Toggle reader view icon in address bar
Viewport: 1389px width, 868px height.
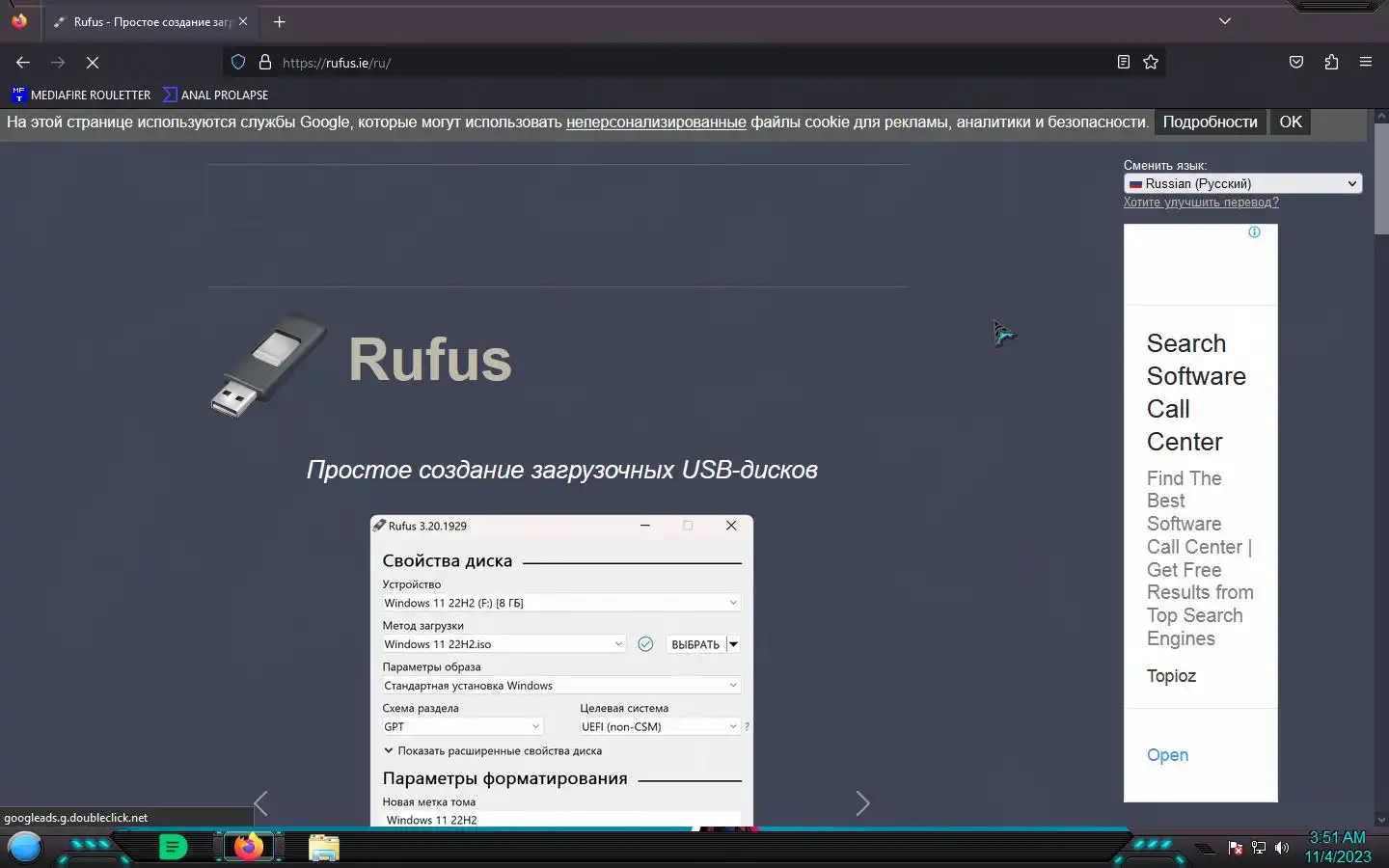coord(1123,62)
